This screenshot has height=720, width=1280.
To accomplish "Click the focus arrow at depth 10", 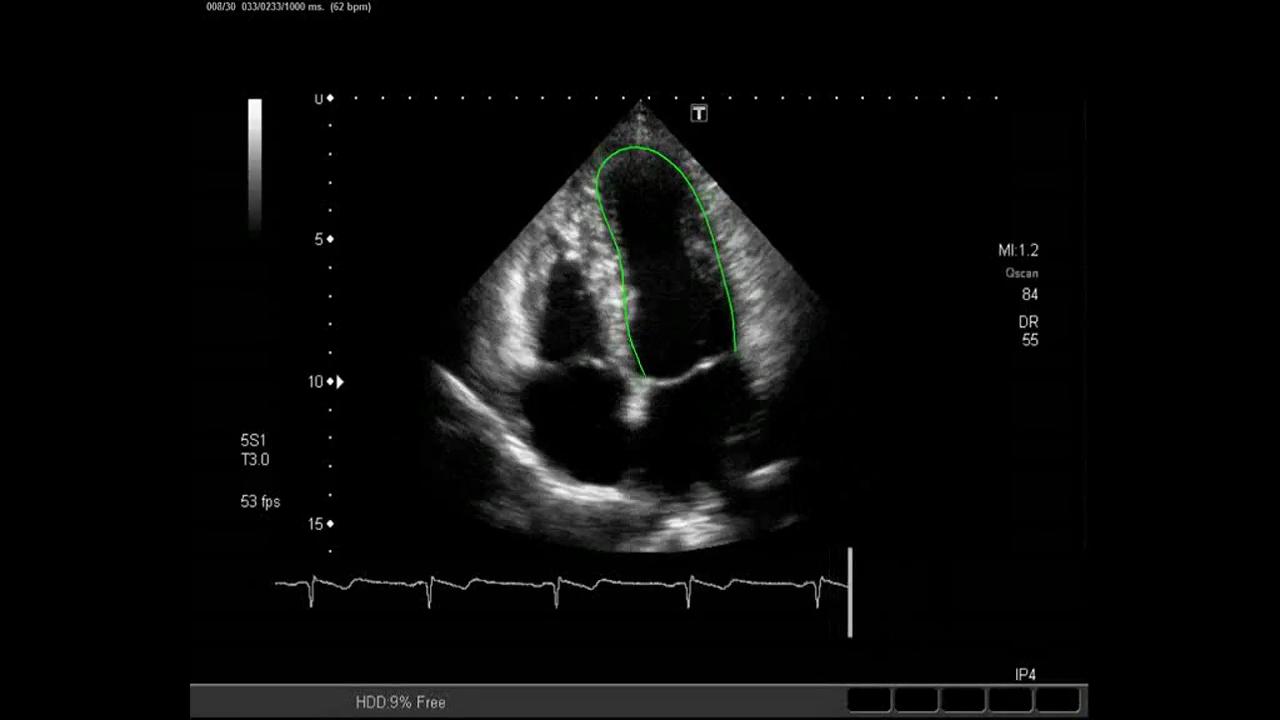I will tap(341, 382).
